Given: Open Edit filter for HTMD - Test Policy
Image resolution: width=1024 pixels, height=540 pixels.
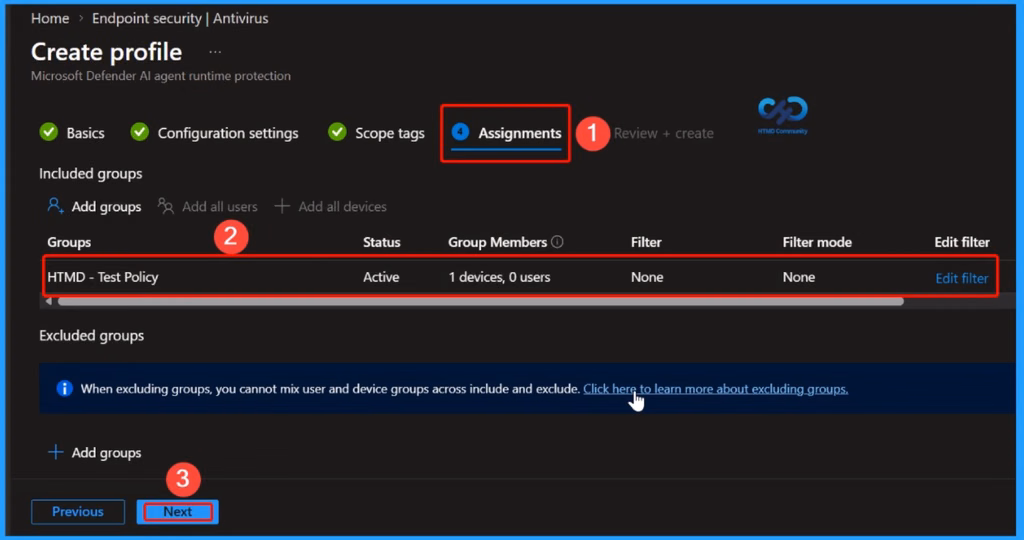Looking at the screenshot, I should click(x=961, y=278).
